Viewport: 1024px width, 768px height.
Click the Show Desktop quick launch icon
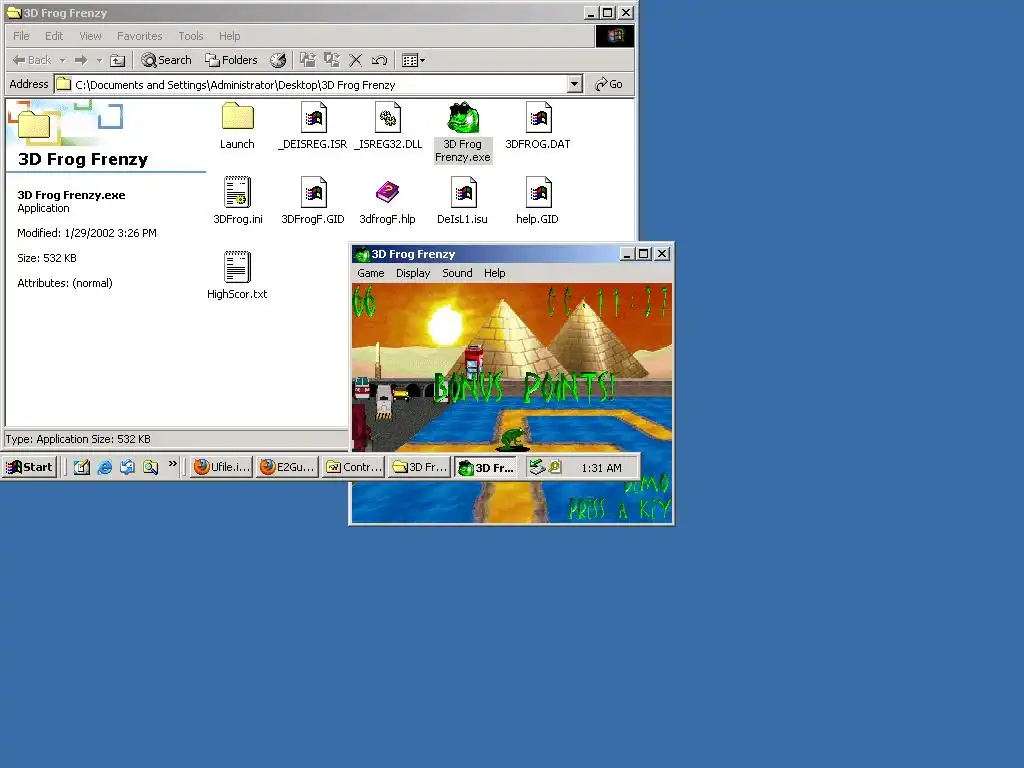coord(82,467)
